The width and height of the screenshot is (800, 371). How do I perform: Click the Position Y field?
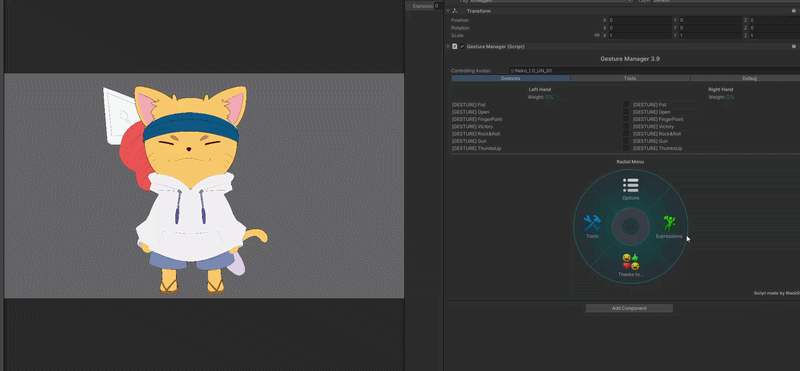[710, 20]
